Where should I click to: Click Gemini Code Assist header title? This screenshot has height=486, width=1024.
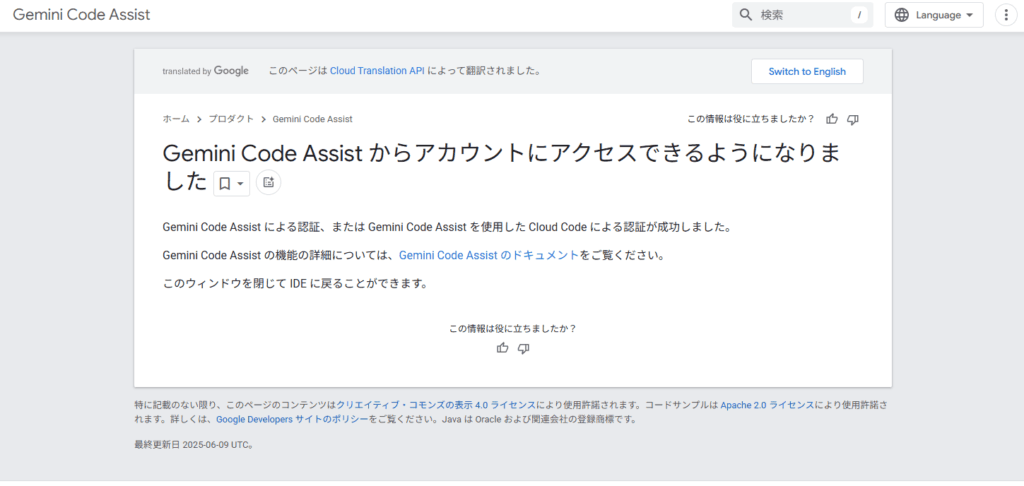[82, 15]
